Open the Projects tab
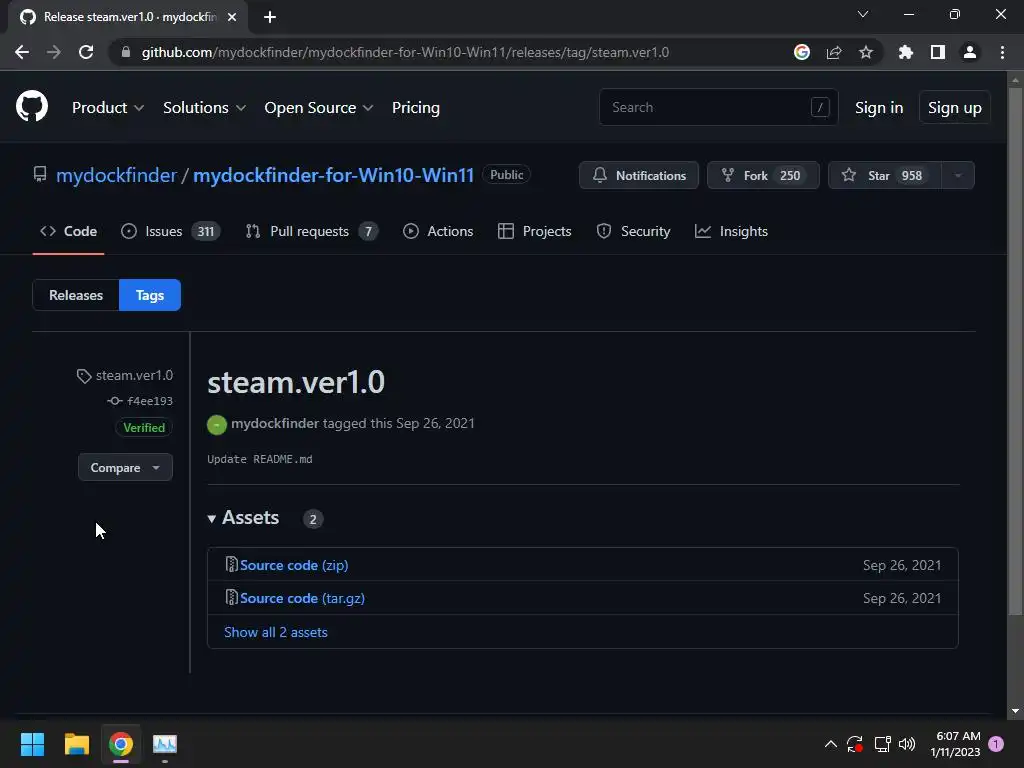This screenshot has width=1024, height=768. (534, 231)
